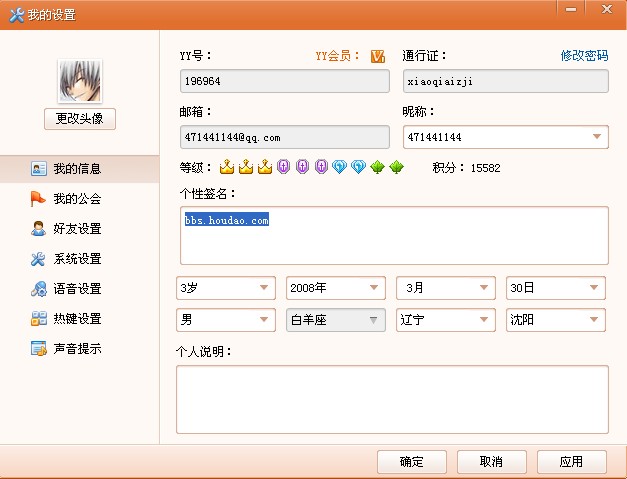Cancel changes with 取消 button
The image size is (627, 479).
coord(492,462)
